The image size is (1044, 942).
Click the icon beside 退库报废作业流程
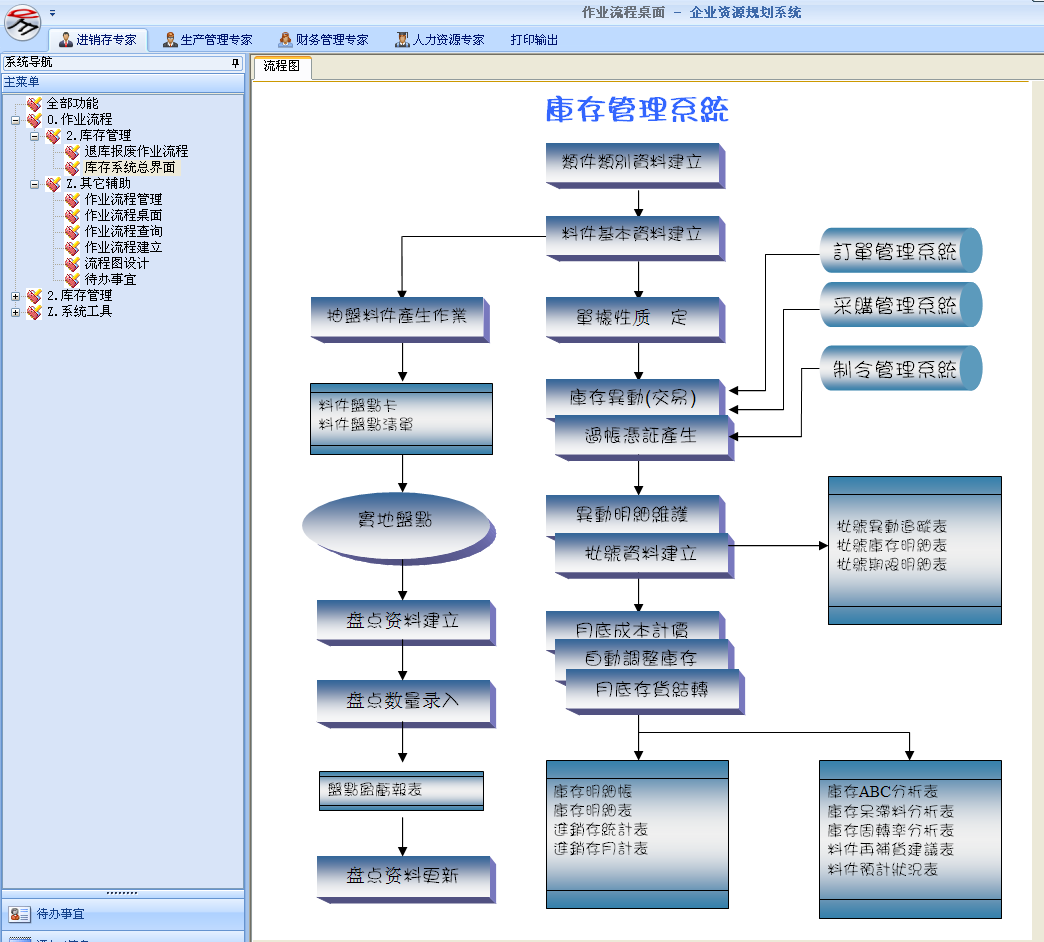72,152
